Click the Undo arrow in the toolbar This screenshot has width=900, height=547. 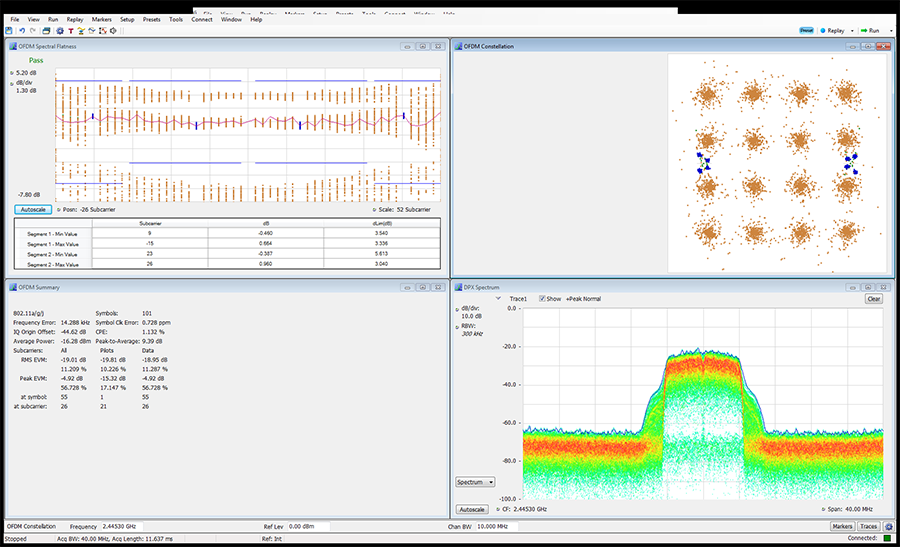[21, 30]
